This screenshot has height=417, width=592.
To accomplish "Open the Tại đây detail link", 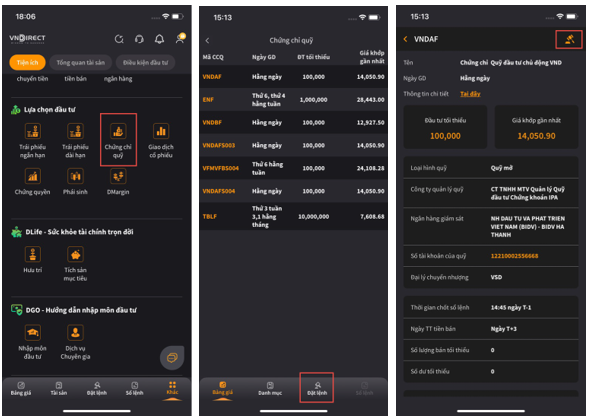I will coord(470,94).
